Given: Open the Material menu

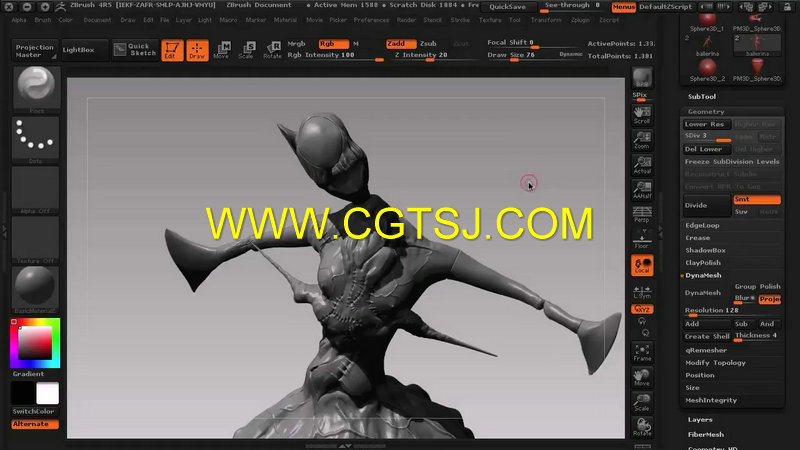Looking at the screenshot, I should (x=285, y=20).
